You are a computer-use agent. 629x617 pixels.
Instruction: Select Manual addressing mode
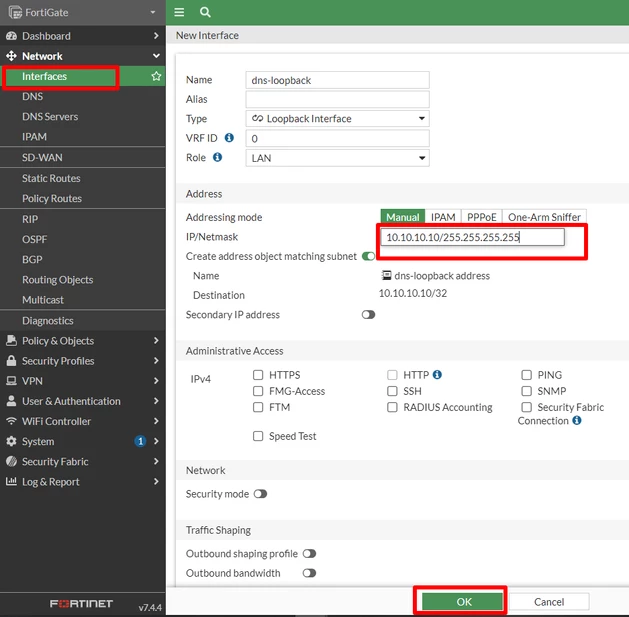[x=402, y=217]
